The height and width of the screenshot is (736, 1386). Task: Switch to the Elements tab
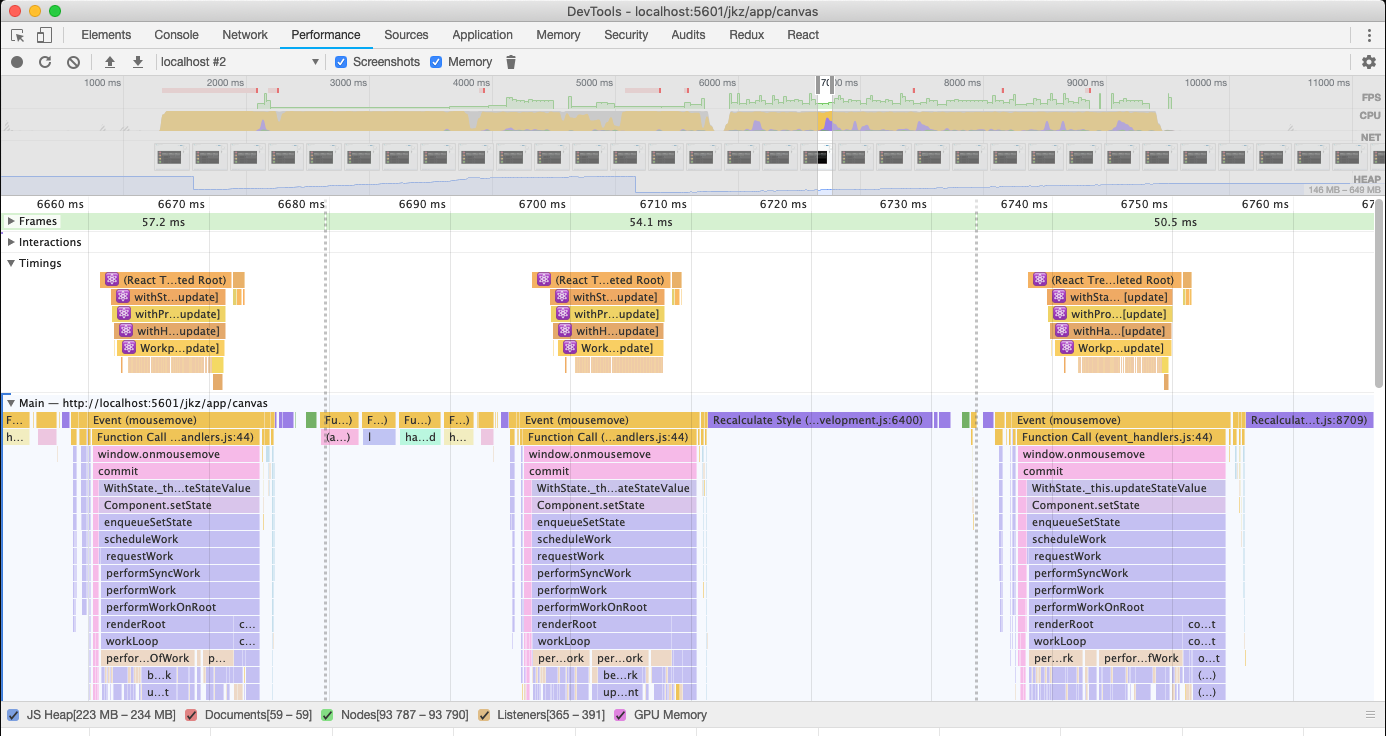point(106,35)
